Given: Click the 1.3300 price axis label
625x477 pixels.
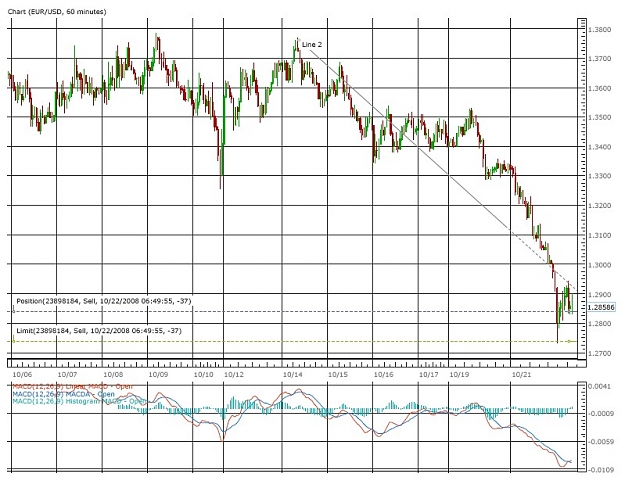Looking at the screenshot, I should coord(599,176).
